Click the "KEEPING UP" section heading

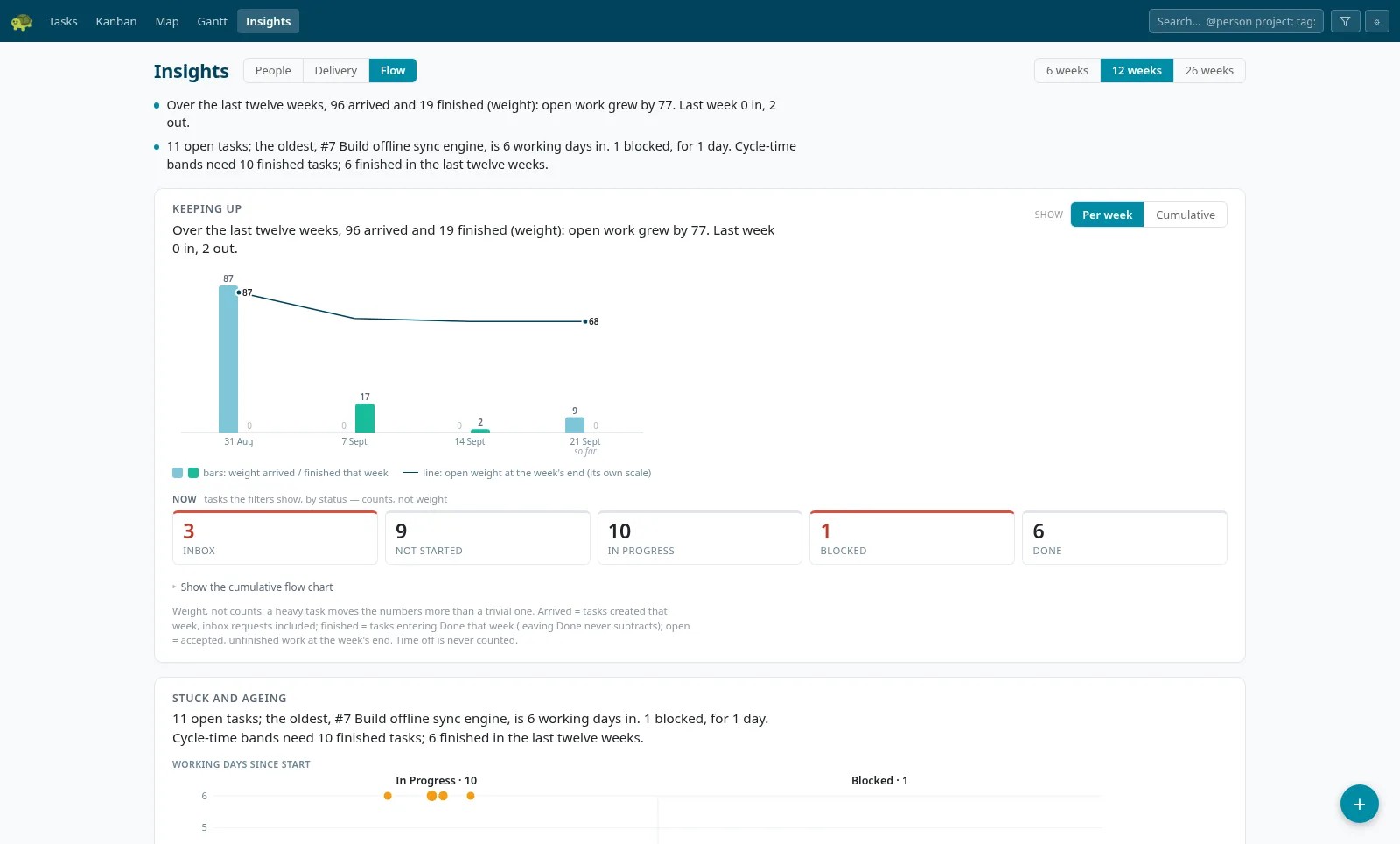[x=207, y=208]
